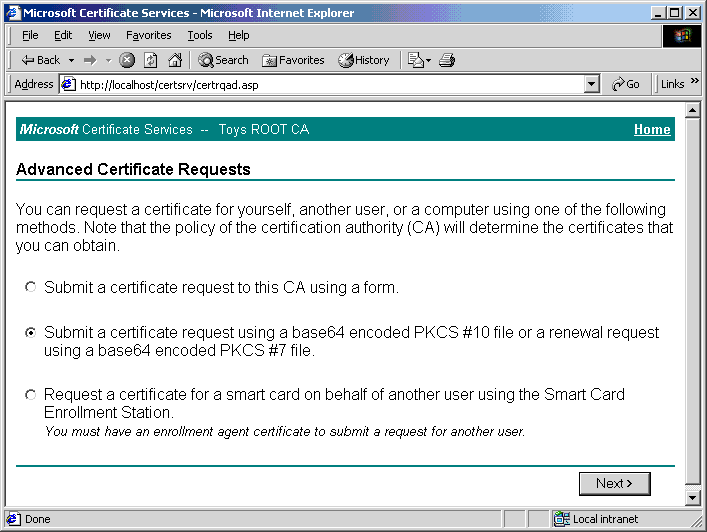Go back with the Back arrow button
This screenshot has width=707, height=532.
40,60
